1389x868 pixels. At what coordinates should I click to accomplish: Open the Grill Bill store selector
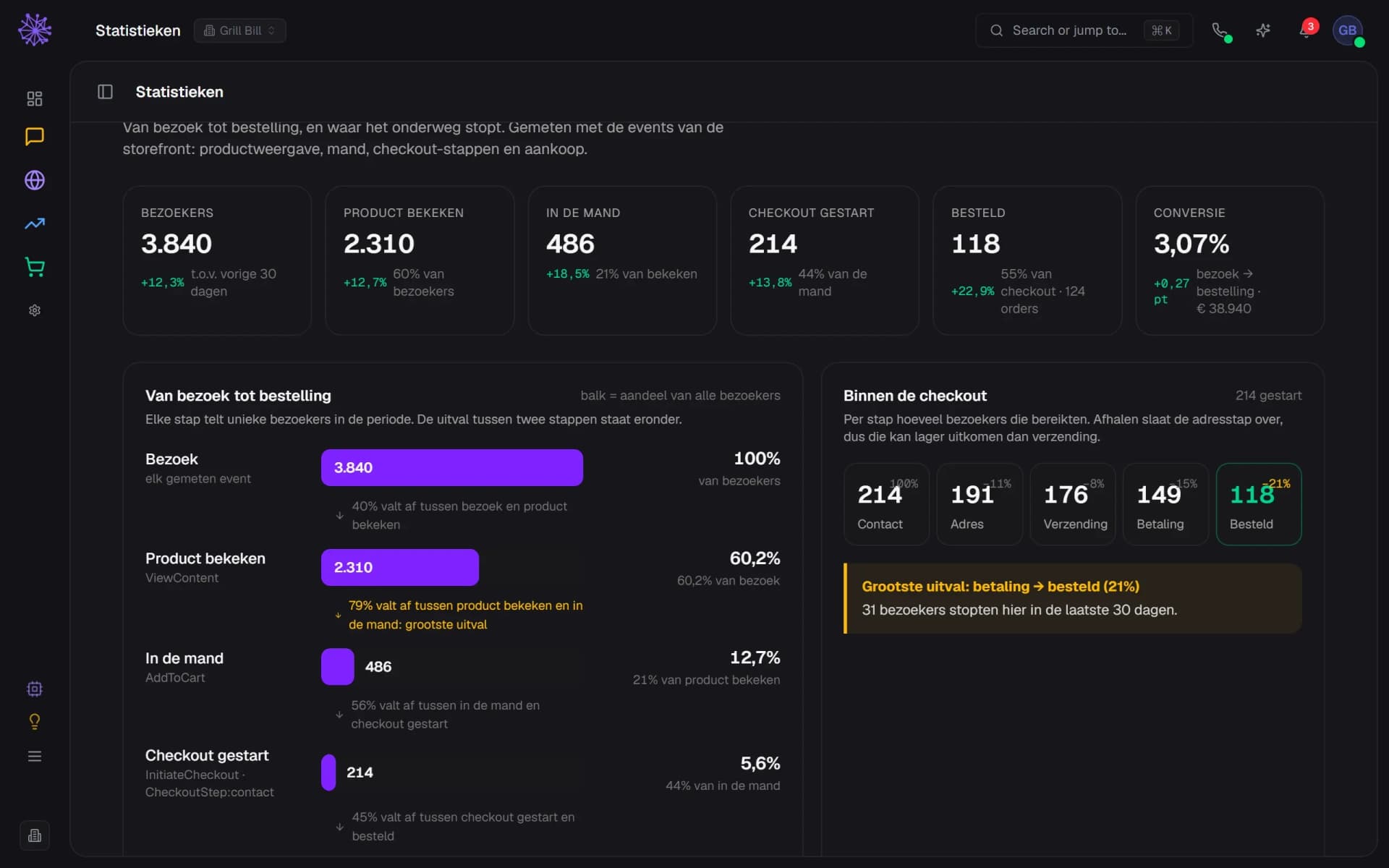click(239, 30)
